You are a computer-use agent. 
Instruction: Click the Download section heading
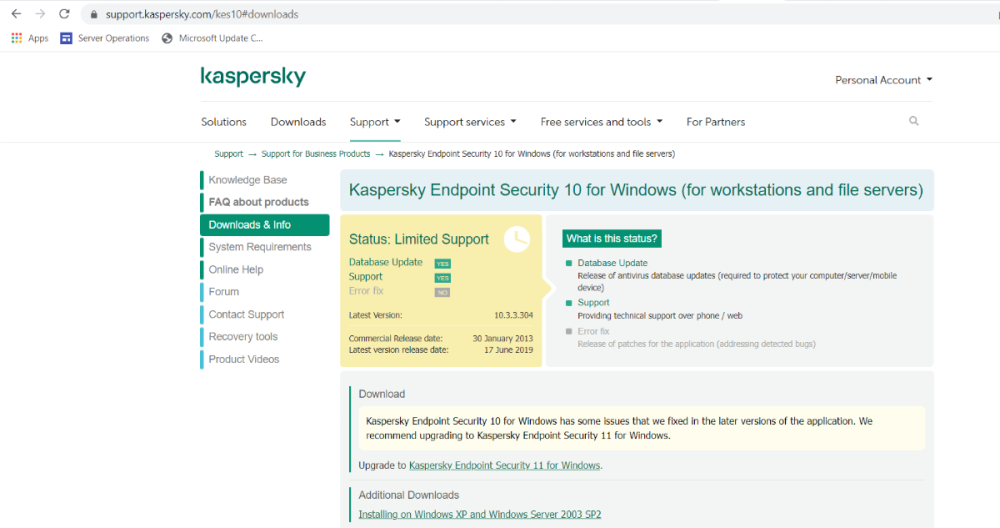[381, 394]
